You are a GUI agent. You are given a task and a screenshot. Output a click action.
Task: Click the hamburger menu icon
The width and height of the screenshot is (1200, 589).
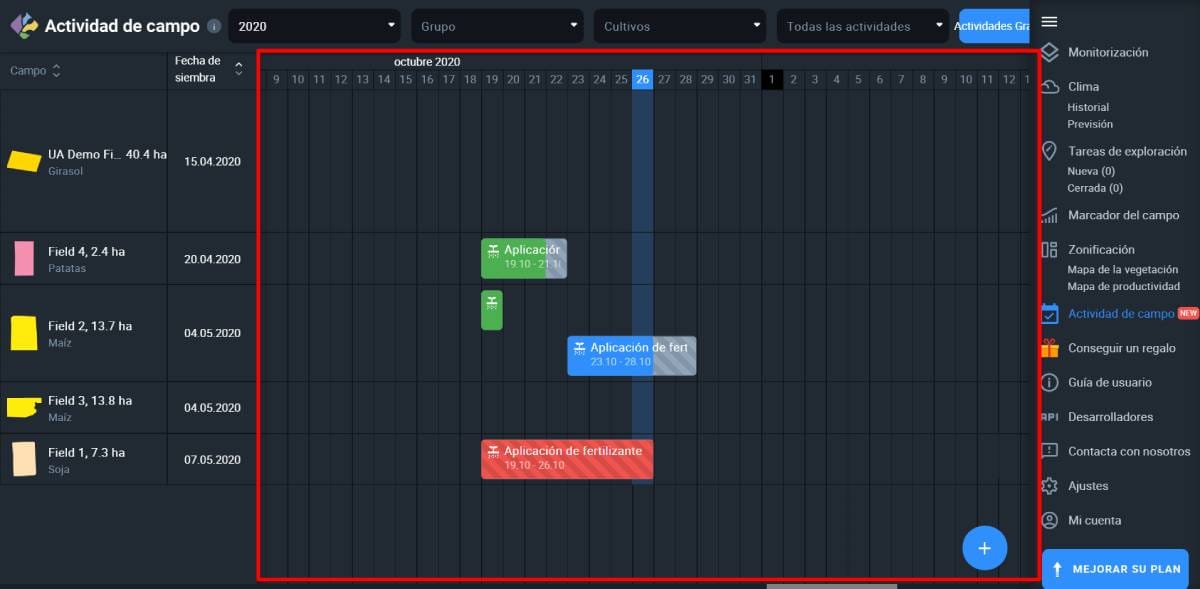point(1049,22)
